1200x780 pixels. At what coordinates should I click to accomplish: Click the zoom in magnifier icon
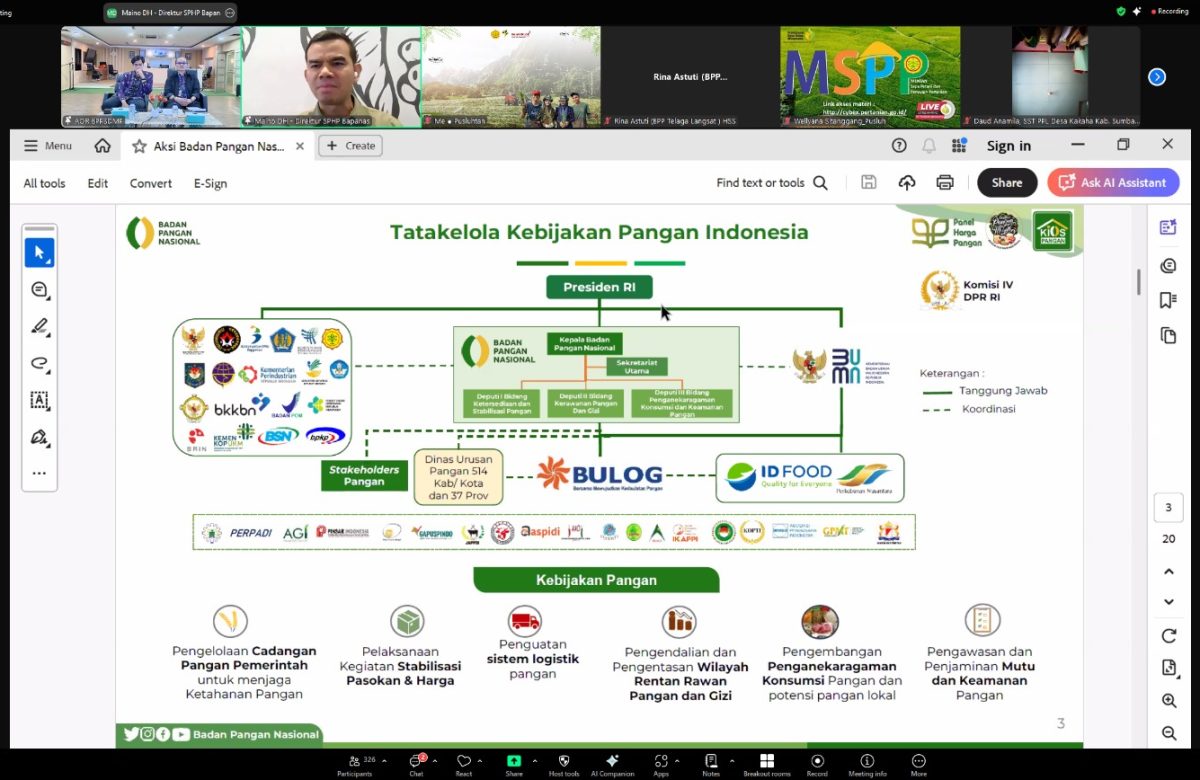(x=1168, y=701)
